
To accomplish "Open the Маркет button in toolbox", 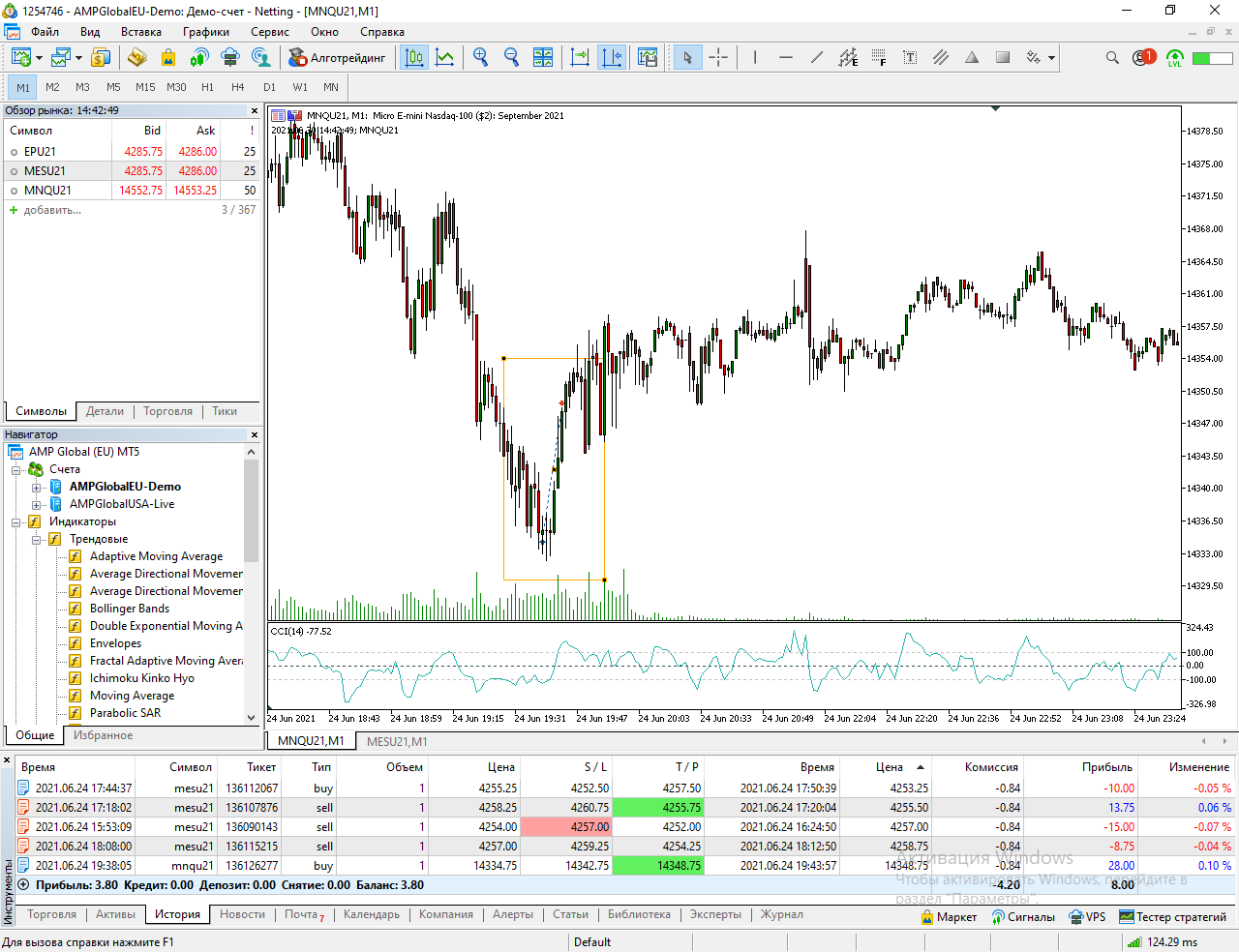I will (949, 917).
